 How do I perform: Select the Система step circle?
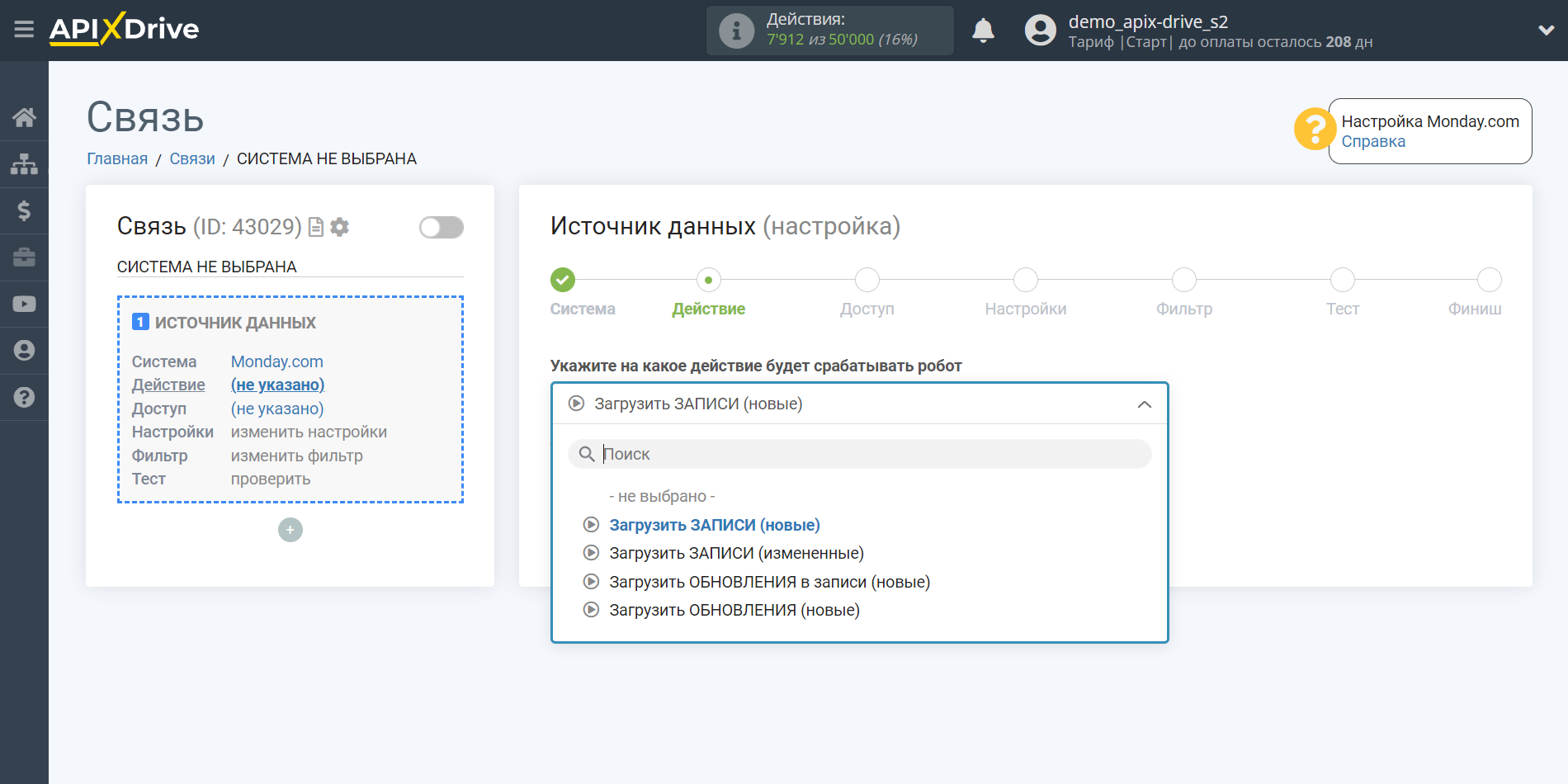click(563, 280)
